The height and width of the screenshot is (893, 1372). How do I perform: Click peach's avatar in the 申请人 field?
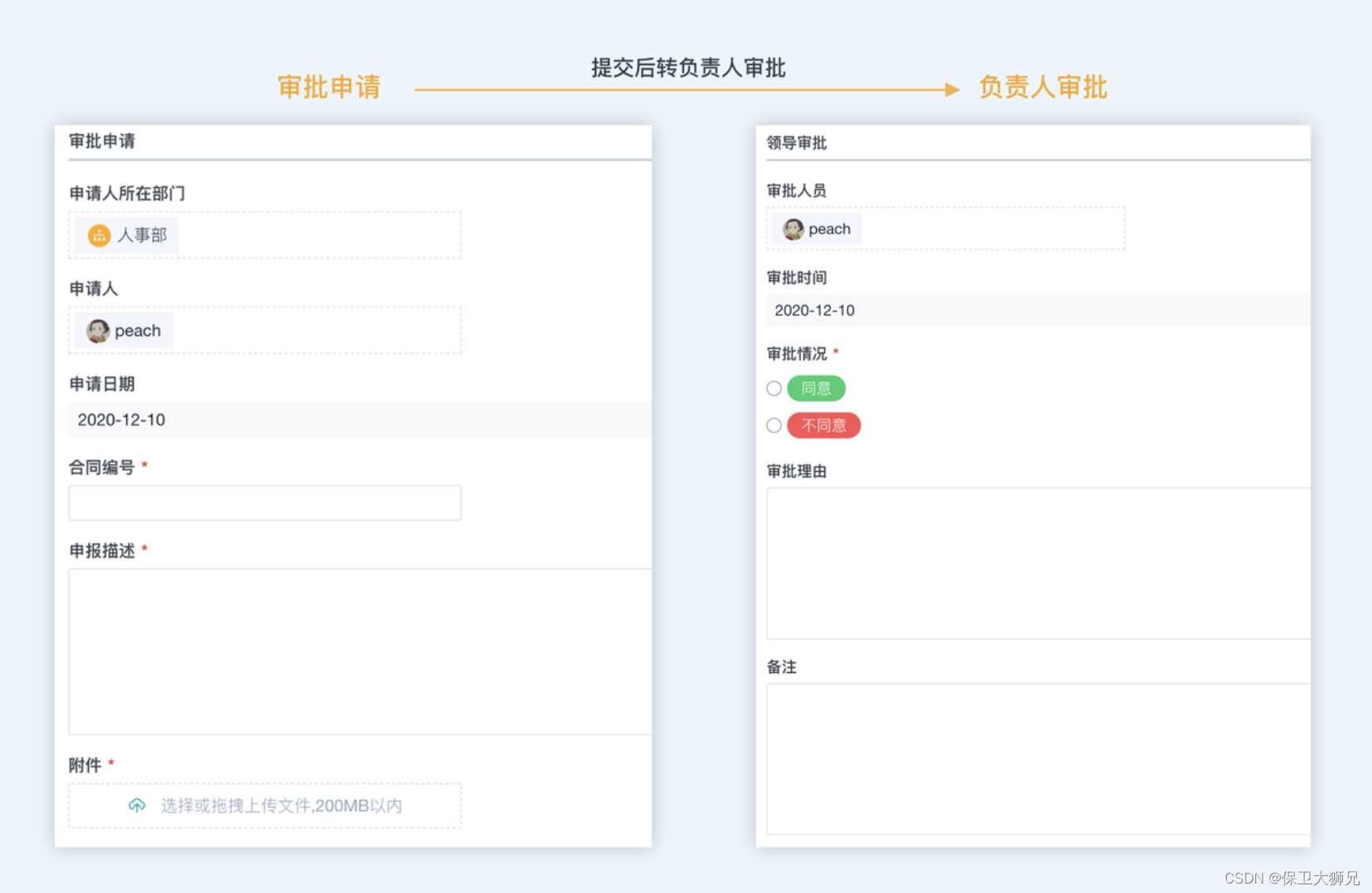(98, 331)
